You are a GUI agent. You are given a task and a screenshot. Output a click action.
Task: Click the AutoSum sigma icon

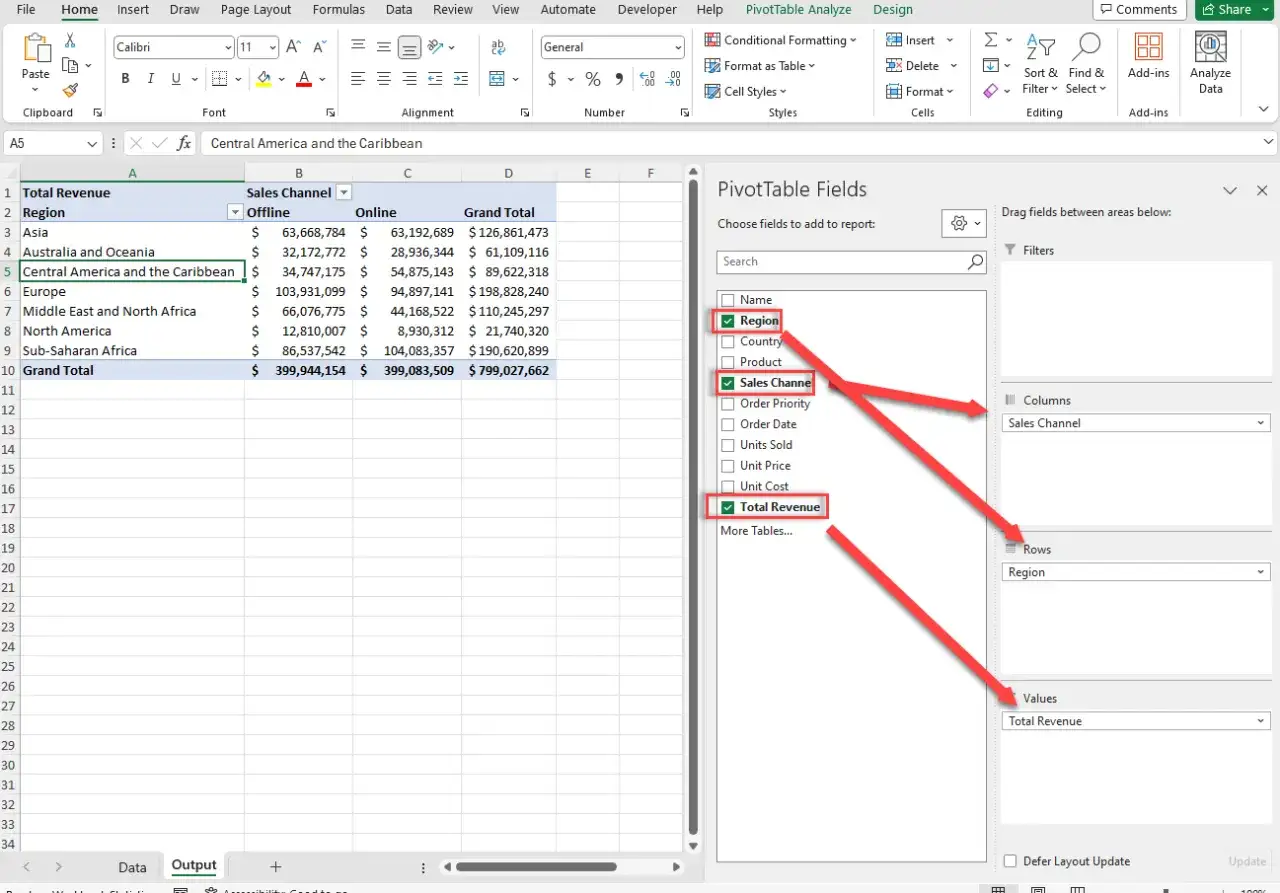pyautogui.click(x=991, y=40)
